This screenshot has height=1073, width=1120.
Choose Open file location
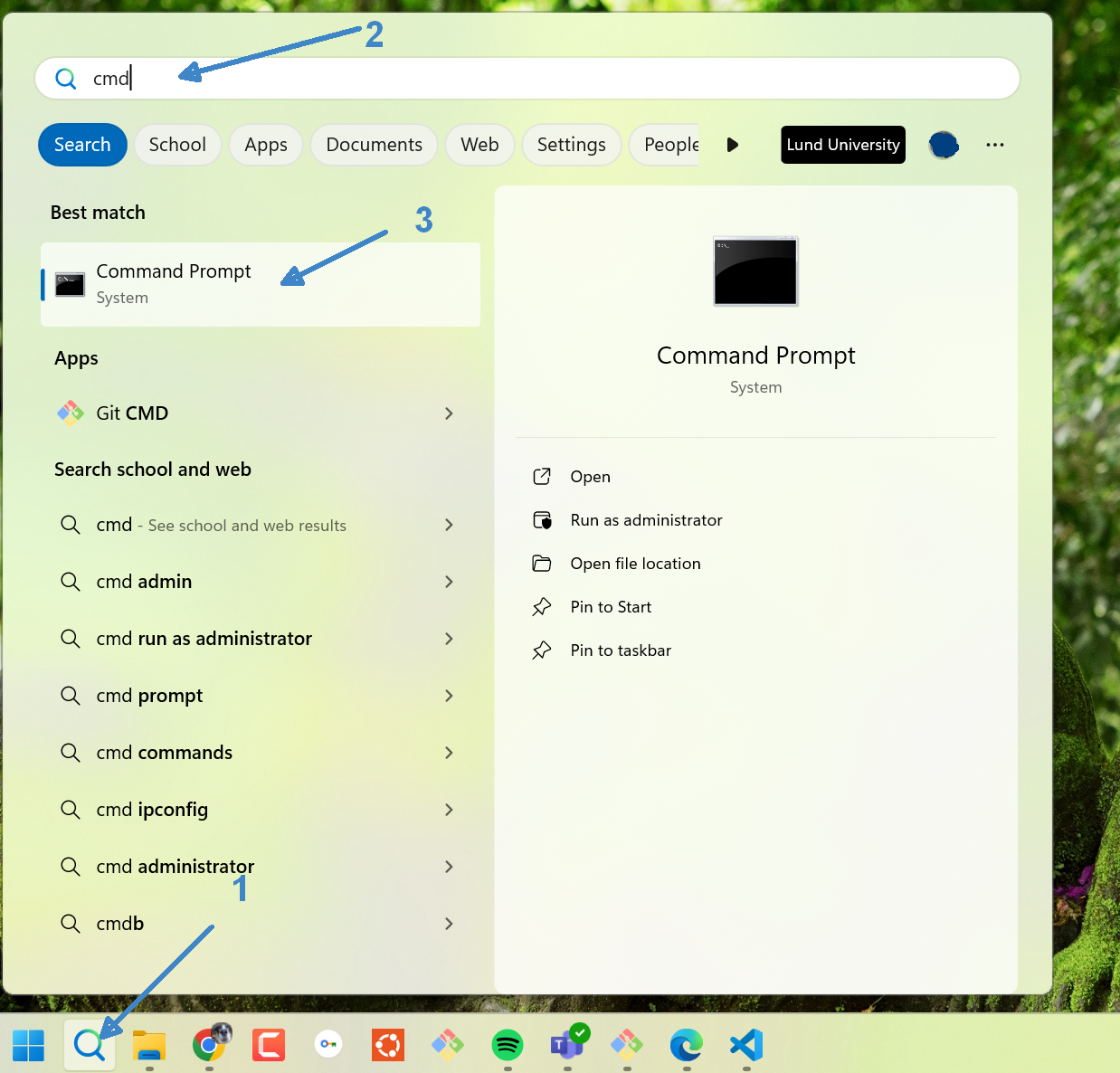(x=636, y=564)
